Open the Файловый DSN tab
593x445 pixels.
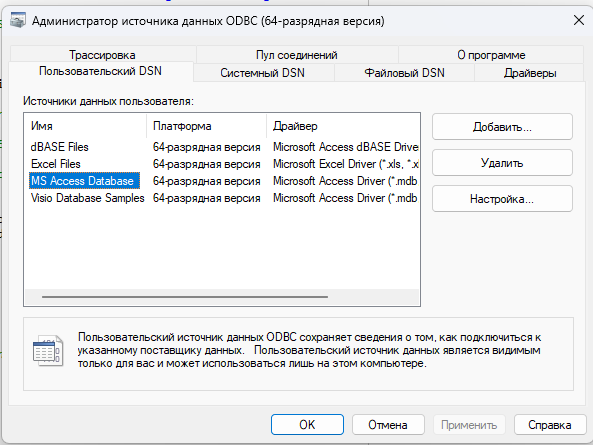(404, 73)
